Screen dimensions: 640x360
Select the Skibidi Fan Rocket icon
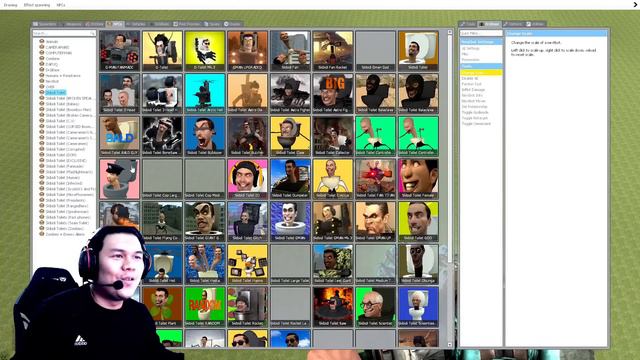pos(333,51)
